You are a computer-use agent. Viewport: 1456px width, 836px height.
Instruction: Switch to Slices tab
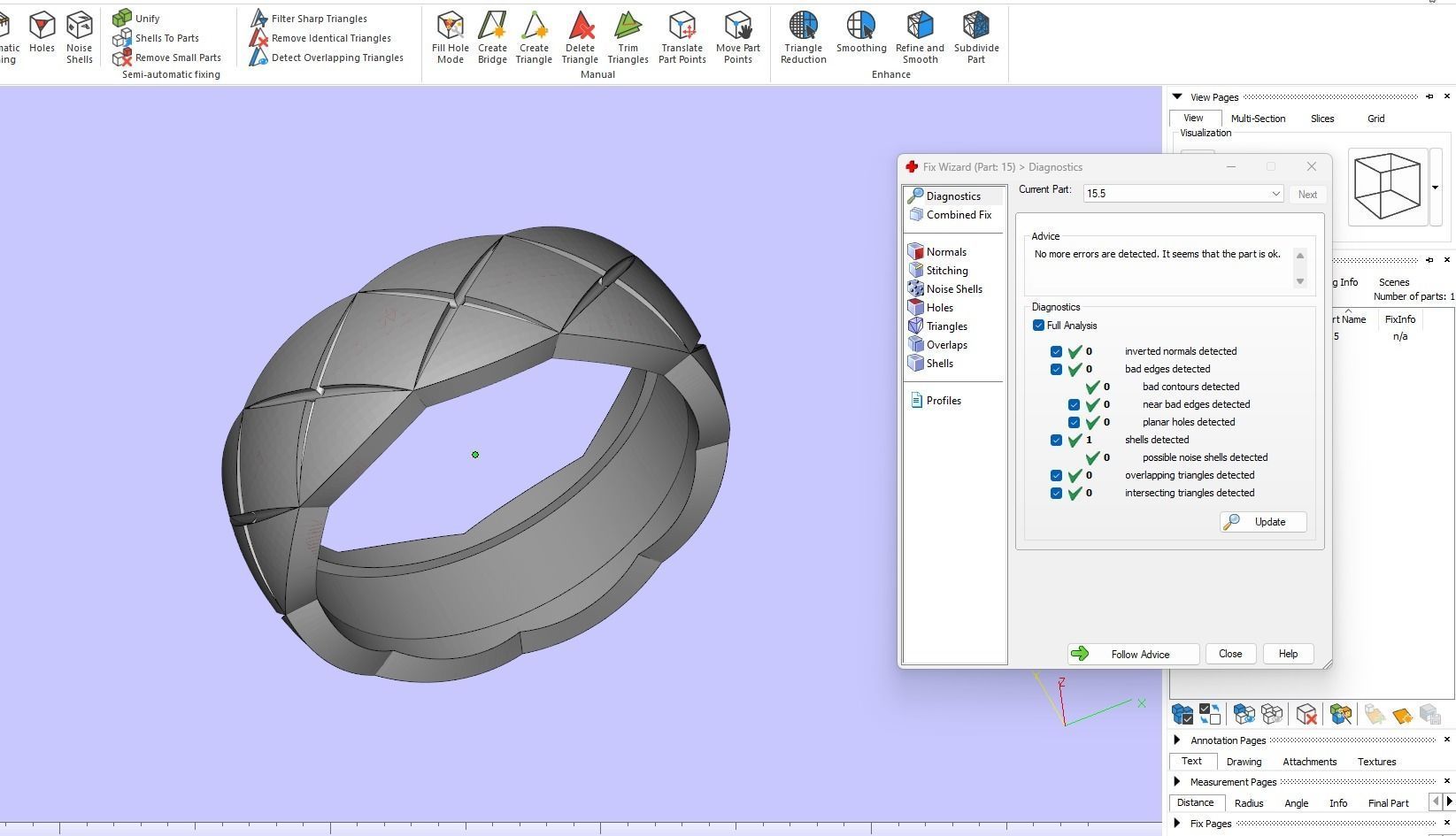click(1322, 119)
